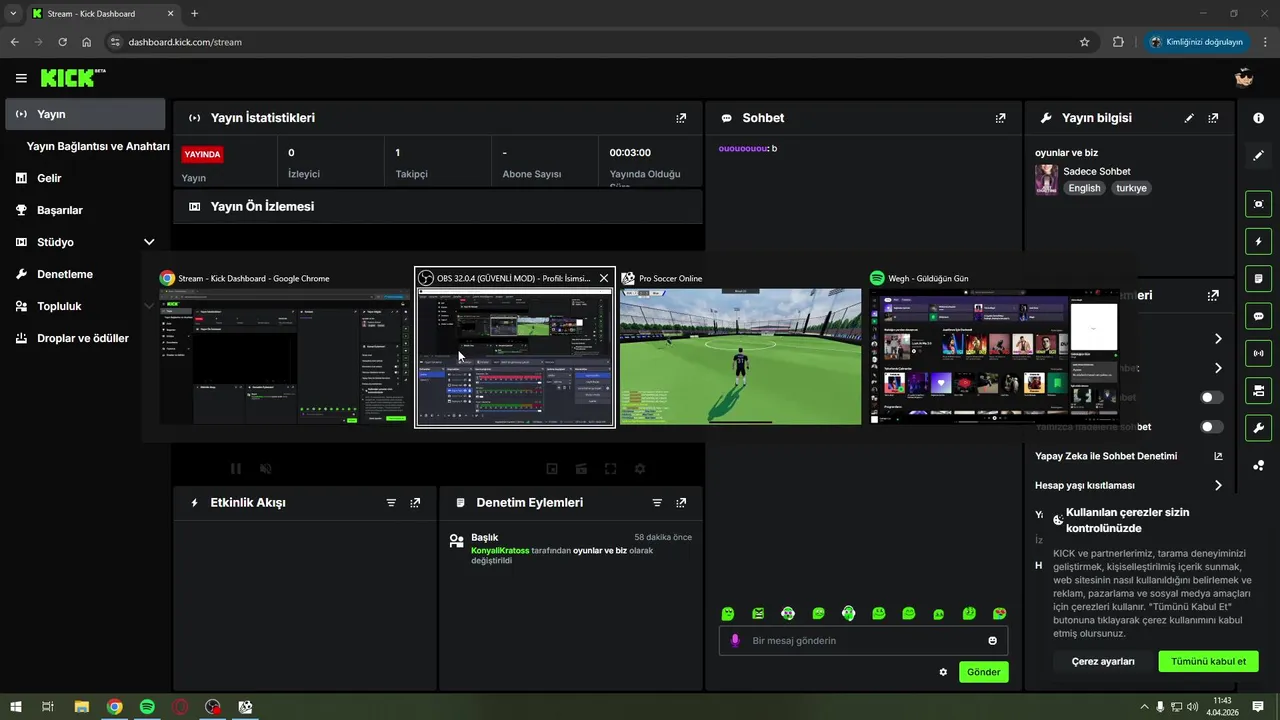Open Yapay Zeka ile Sohbet Denetimi external link icon
The image size is (1280, 720).
pos(1218,456)
